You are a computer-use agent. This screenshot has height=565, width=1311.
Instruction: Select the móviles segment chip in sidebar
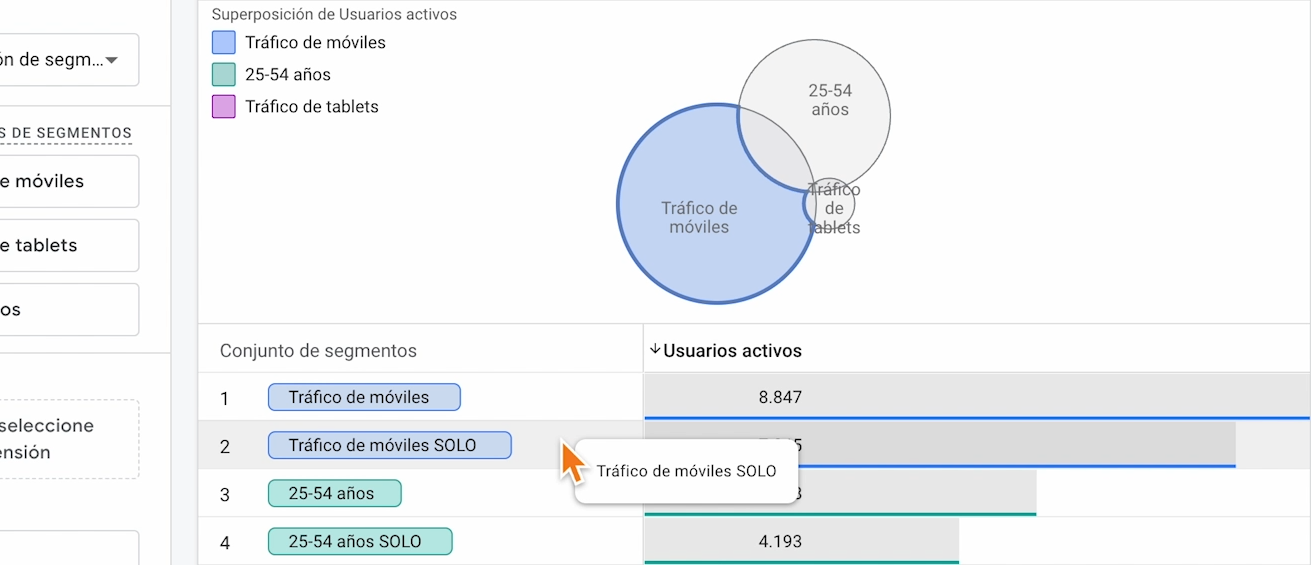coord(69,181)
